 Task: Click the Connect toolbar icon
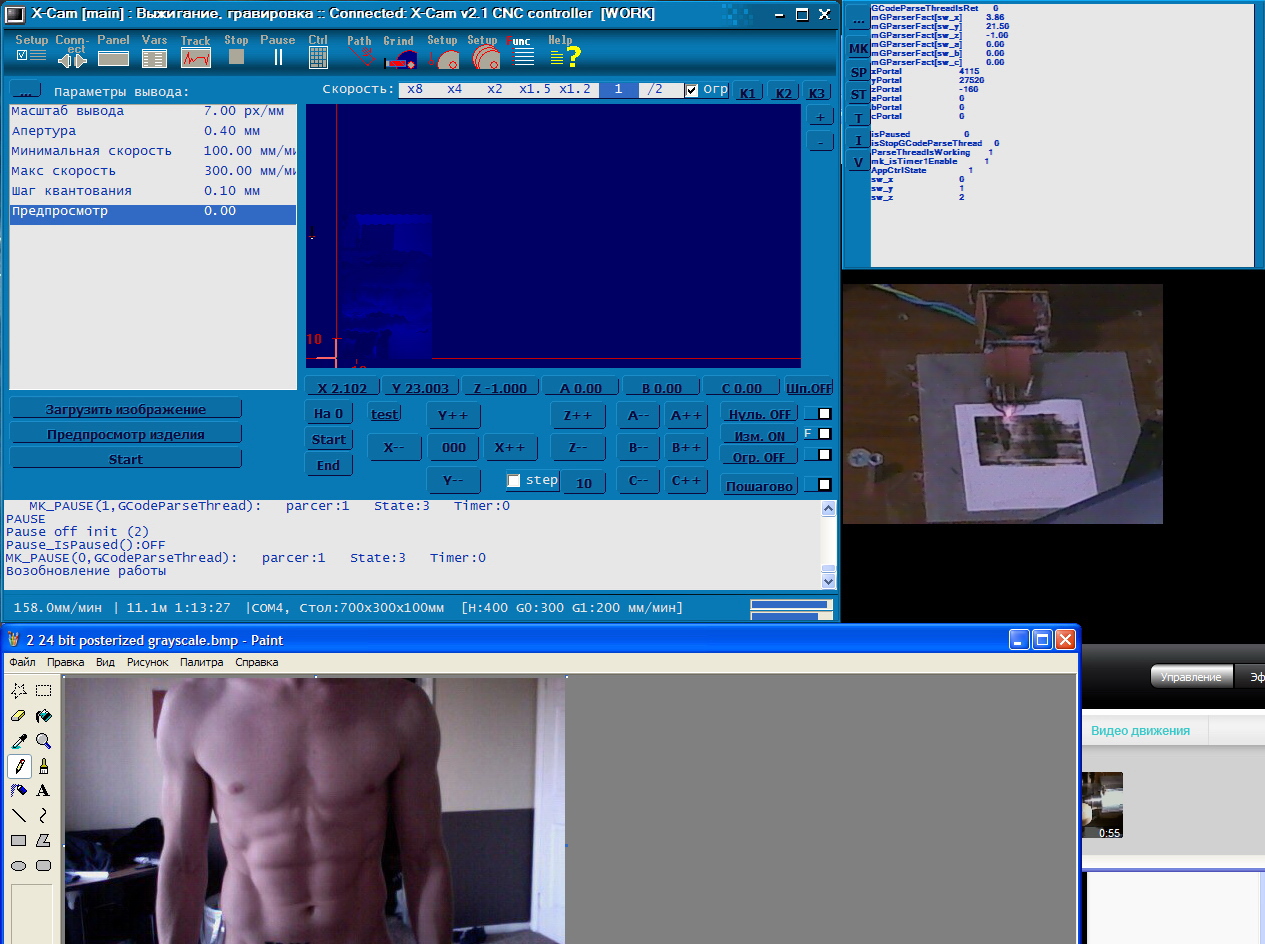tap(71, 52)
